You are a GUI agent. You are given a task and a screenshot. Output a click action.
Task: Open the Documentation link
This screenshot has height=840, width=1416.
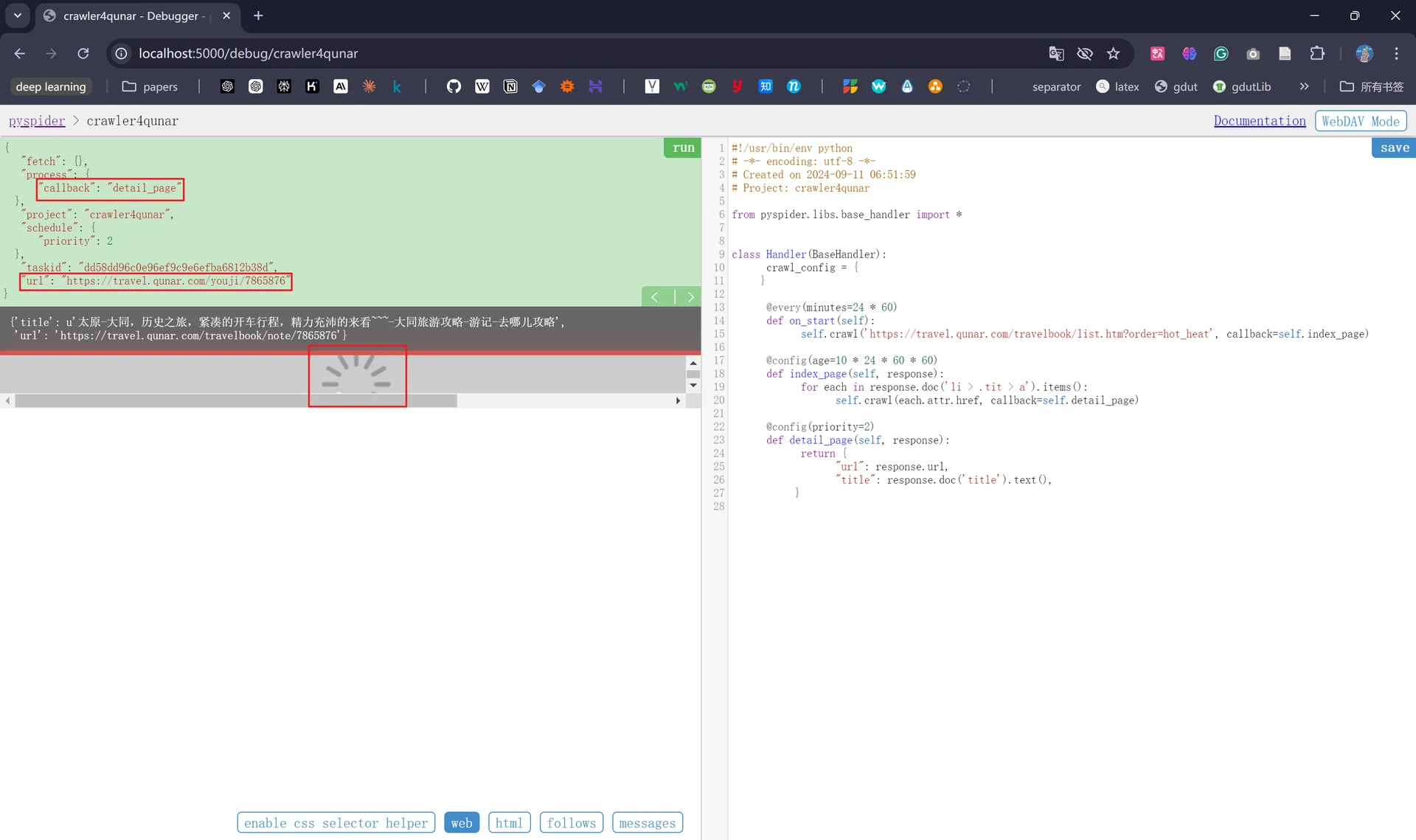tap(1260, 121)
